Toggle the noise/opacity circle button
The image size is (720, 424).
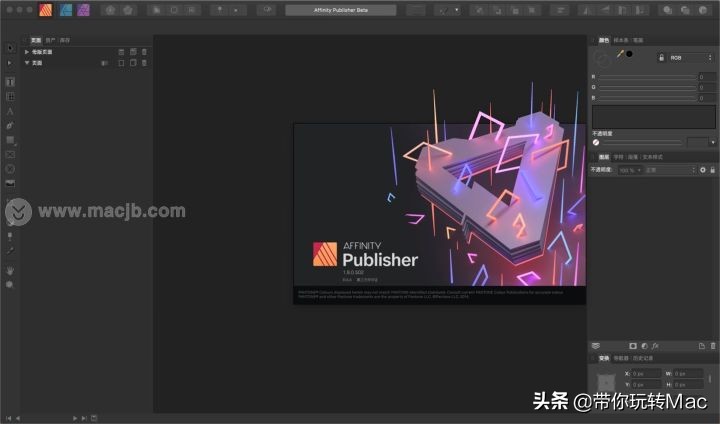pos(596,142)
